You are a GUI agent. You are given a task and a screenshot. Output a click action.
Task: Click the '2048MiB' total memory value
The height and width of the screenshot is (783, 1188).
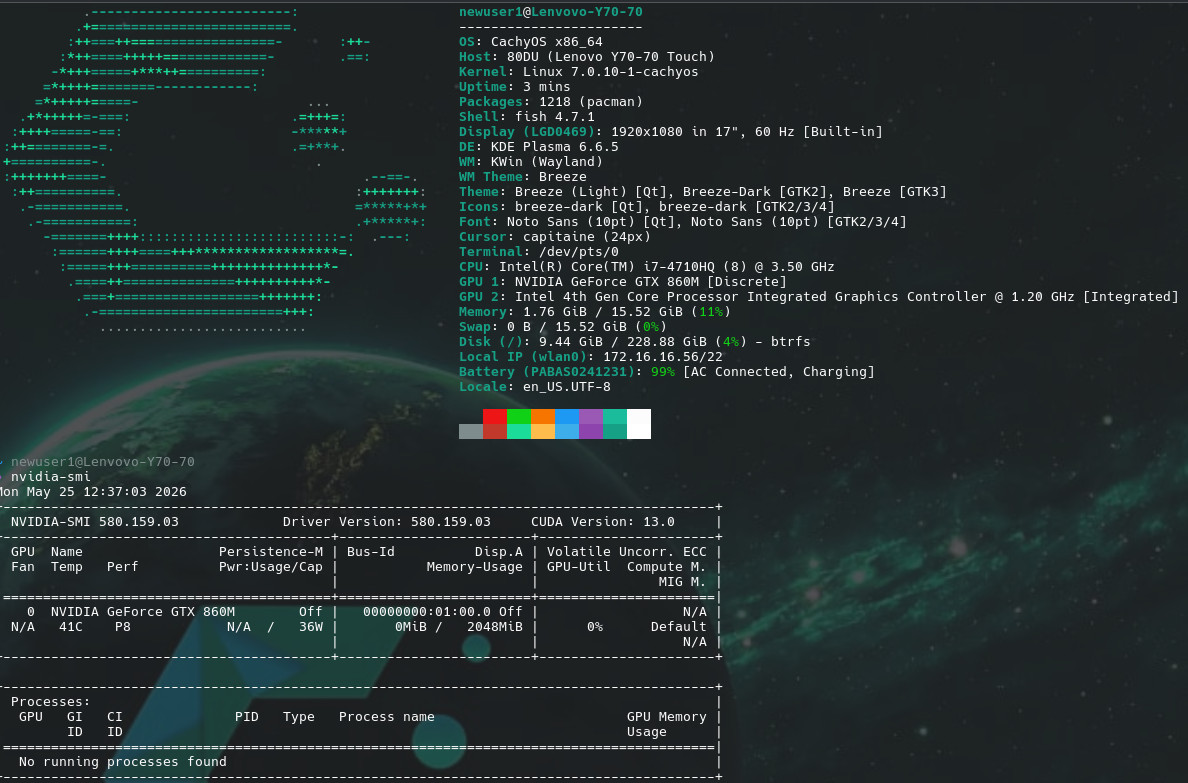coord(495,627)
